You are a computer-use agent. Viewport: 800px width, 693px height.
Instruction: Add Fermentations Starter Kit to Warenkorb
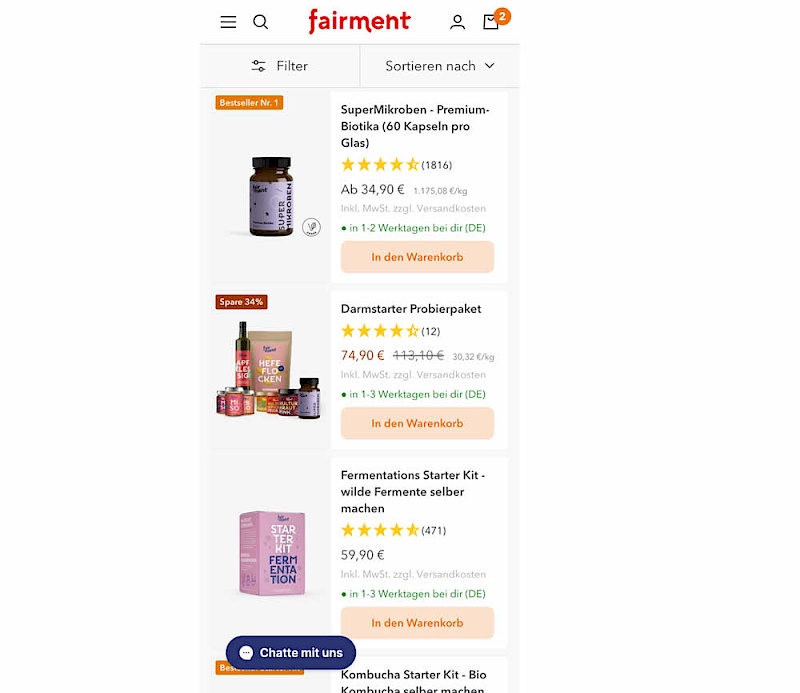417,623
